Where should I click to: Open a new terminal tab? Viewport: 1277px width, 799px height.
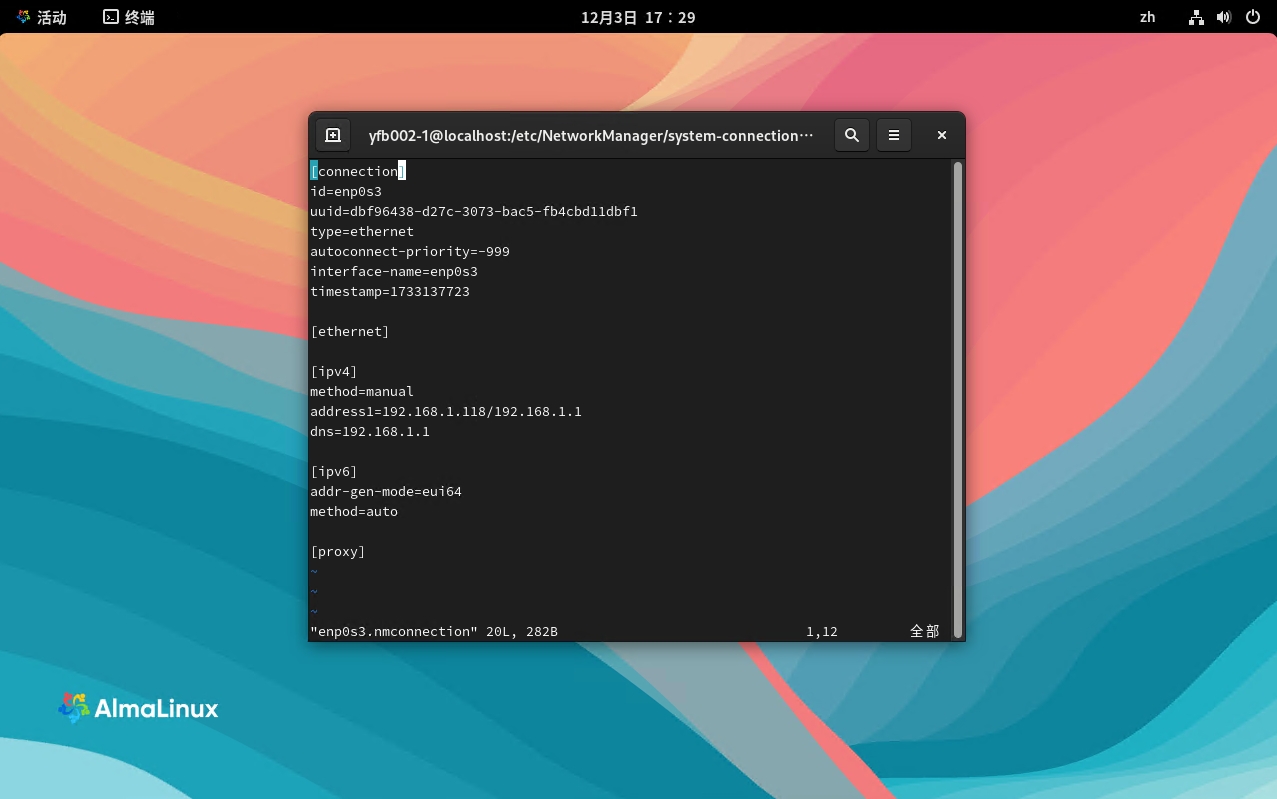tap(333, 135)
